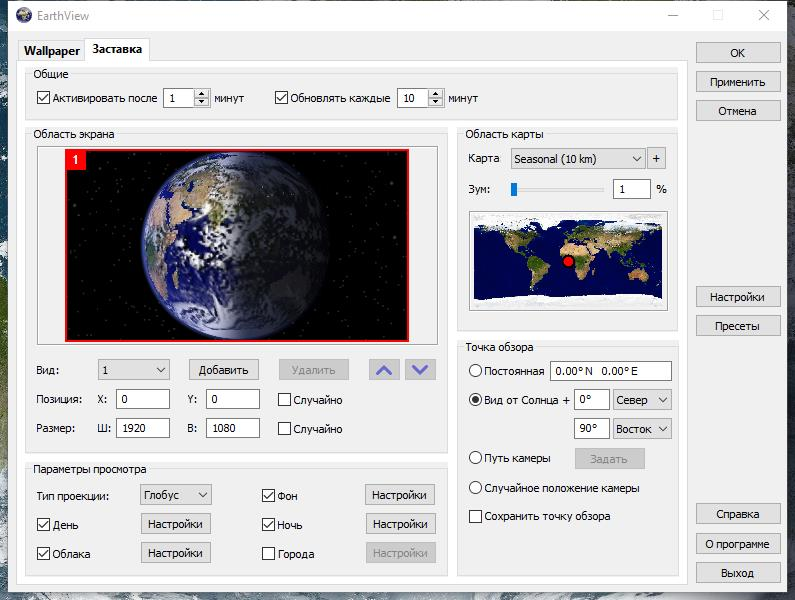The height and width of the screenshot is (600, 795).
Task: Click the red location marker on world map
Action: click(x=569, y=261)
